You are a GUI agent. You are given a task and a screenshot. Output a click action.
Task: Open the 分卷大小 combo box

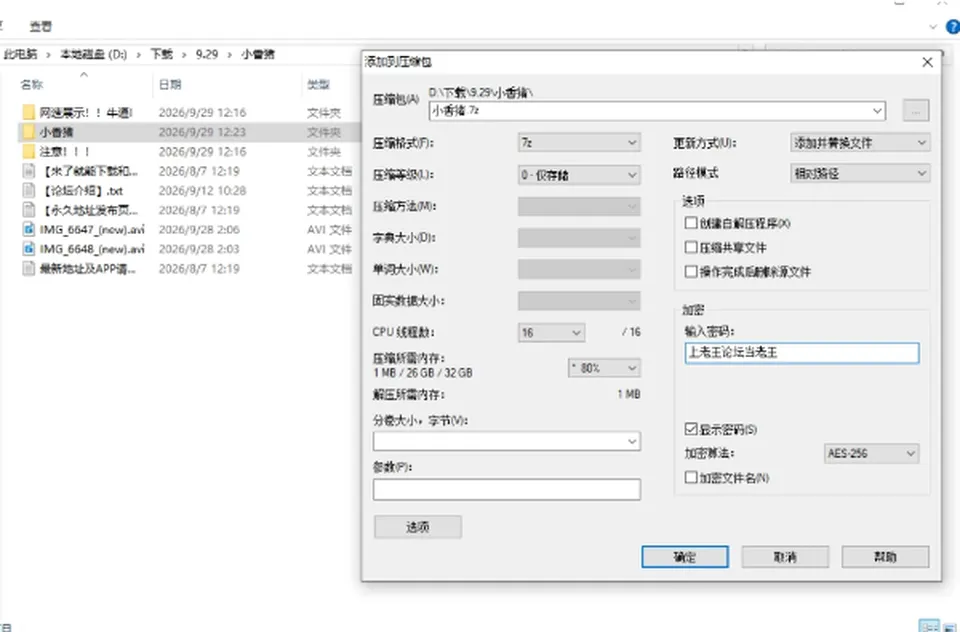[507, 442]
